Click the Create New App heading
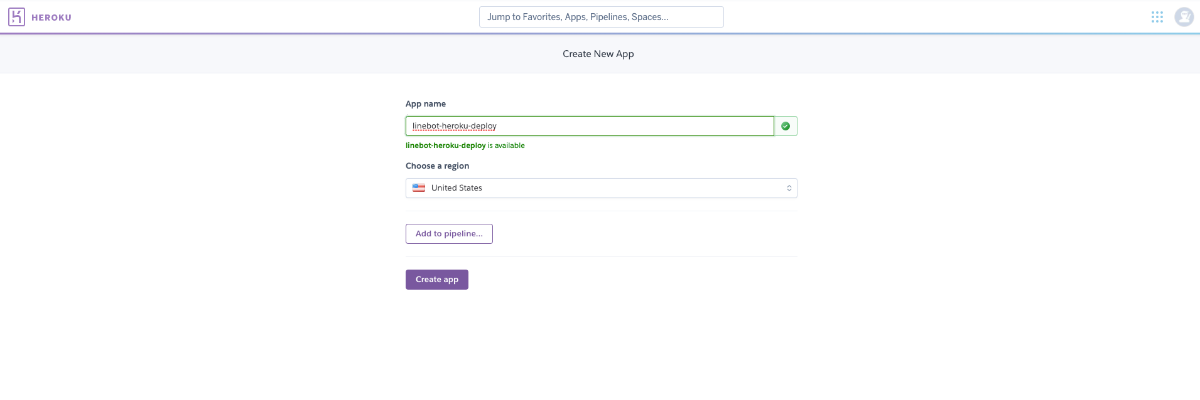The height and width of the screenshot is (400, 1200). pyautogui.click(x=598, y=54)
